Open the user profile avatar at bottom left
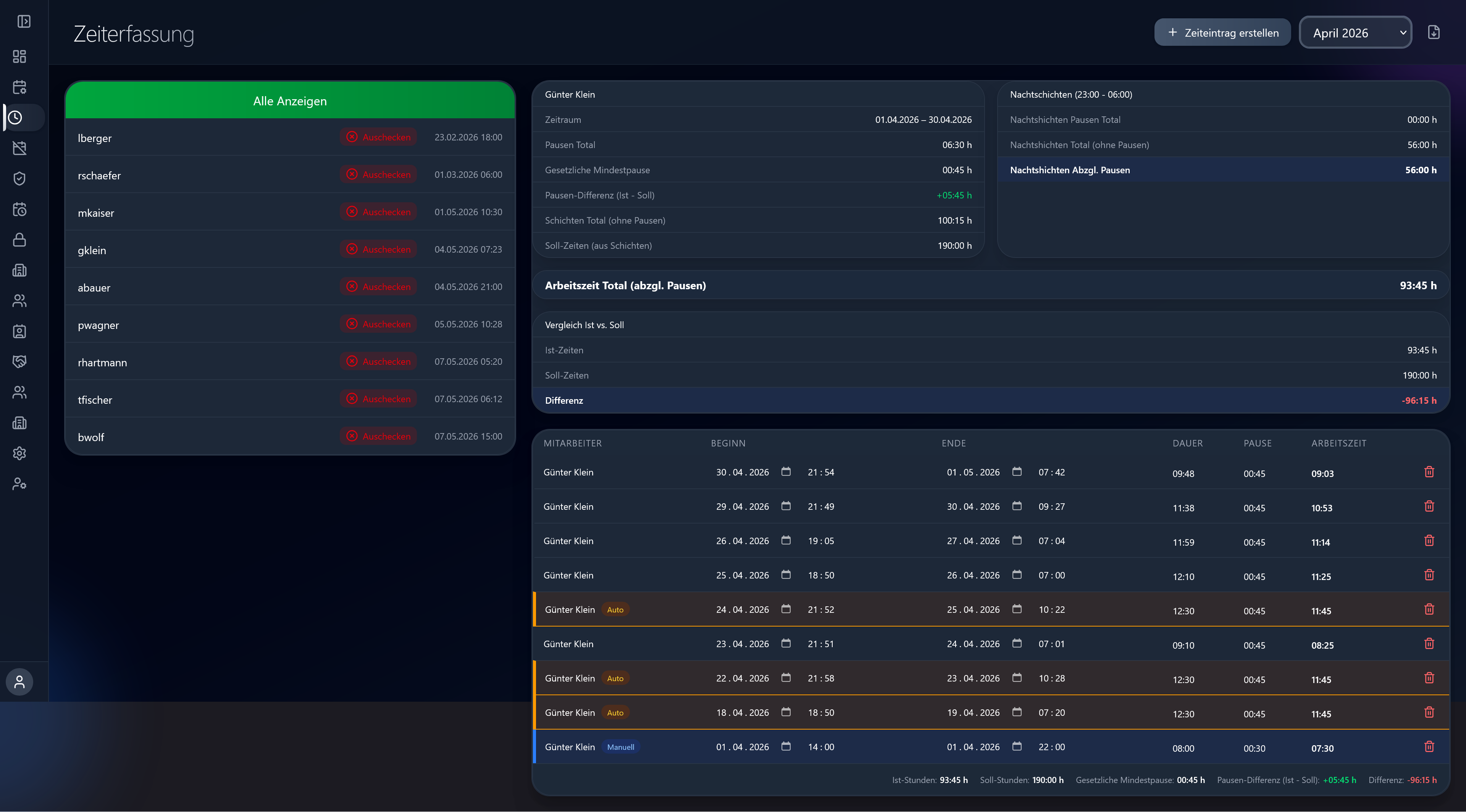This screenshot has width=1466, height=812. pos(19,682)
